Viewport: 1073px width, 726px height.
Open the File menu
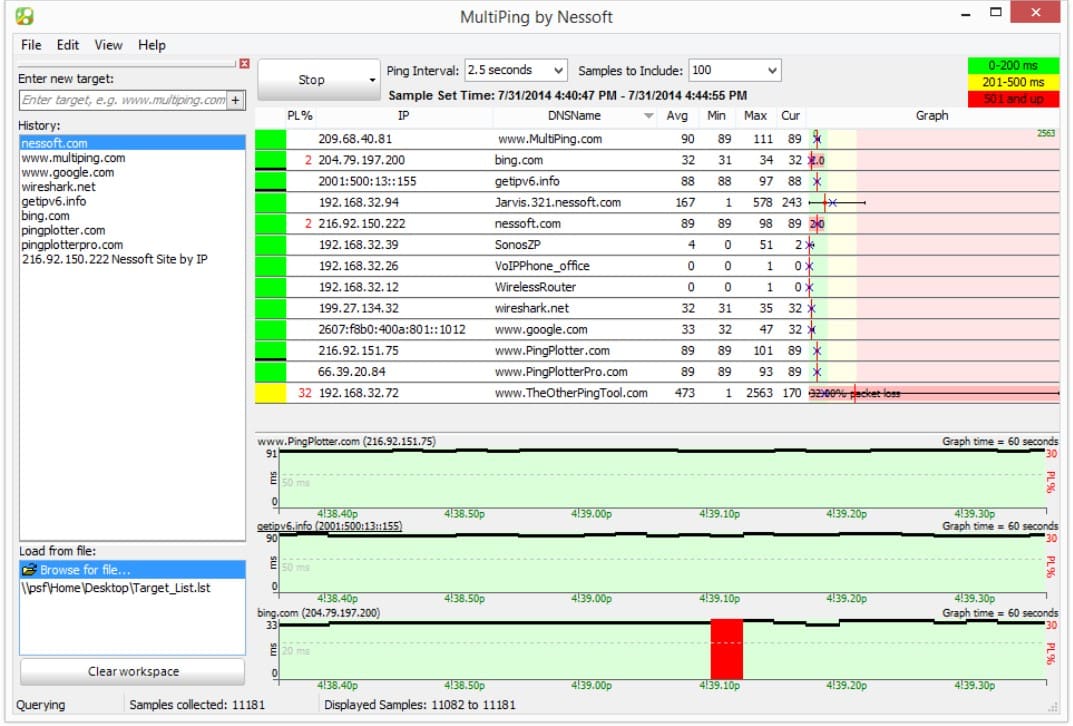[x=31, y=45]
